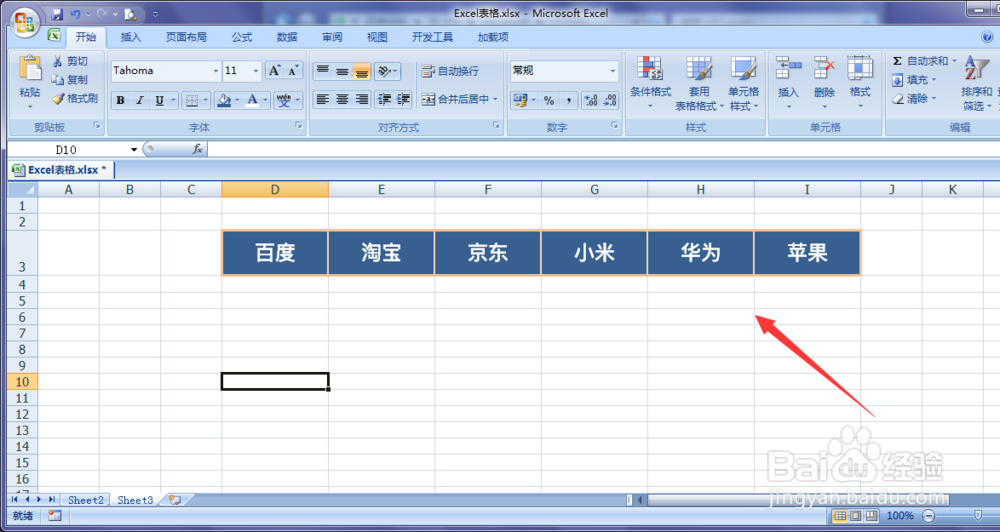1000x532 pixels.
Task: Open the Tahoma font name dropdown
Action: click(x=216, y=71)
